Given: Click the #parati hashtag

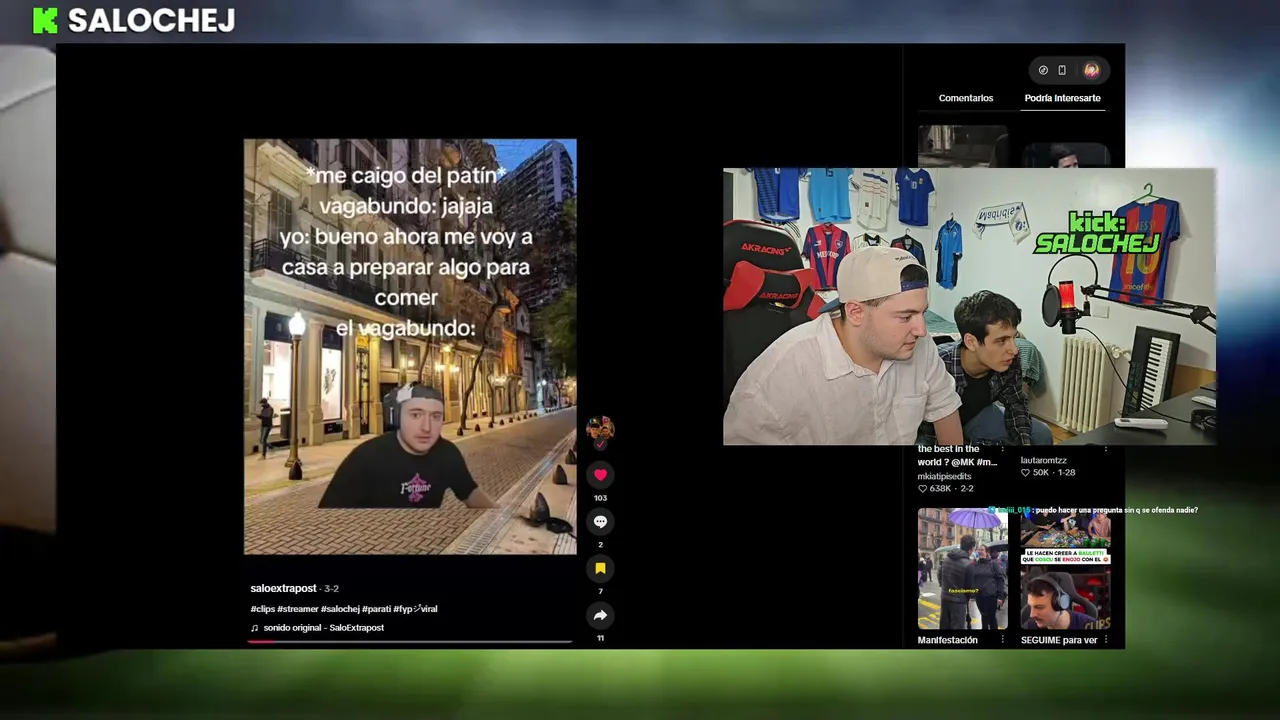Looking at the screenshot, I should coord(376,609).
